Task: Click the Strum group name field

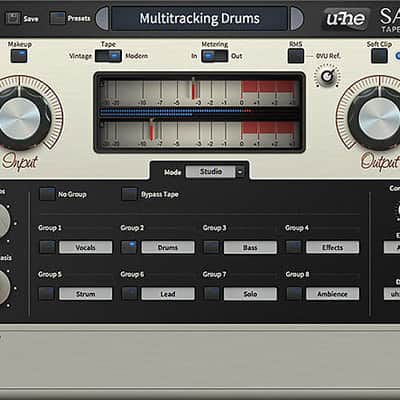Action: coord(86,294)
